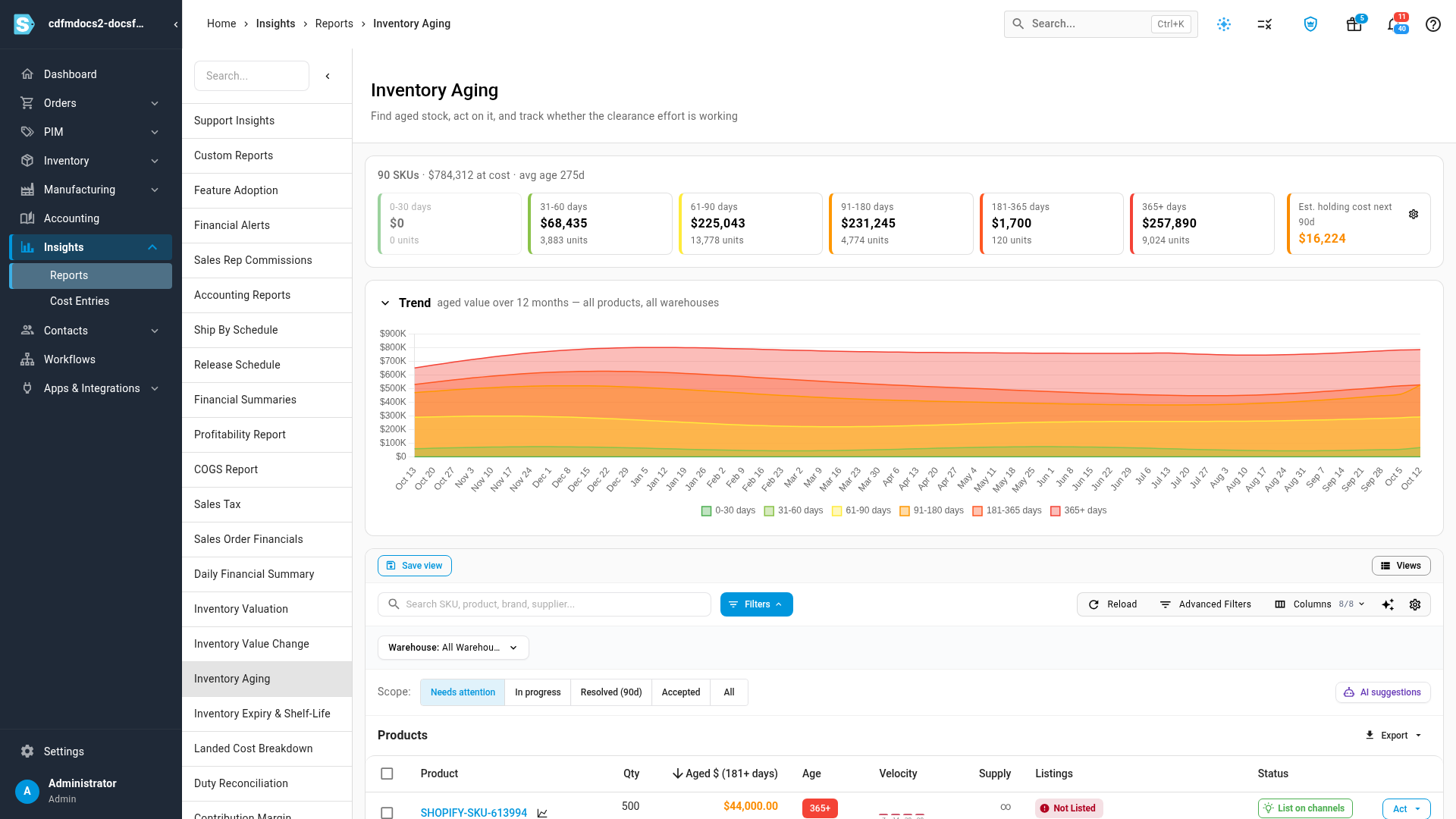The height and width of the screenshot is (819, 1456).
Task: Tick the checkbox for SHOPIFY-SKU-613994 row
Action: [x=387, y=813]
